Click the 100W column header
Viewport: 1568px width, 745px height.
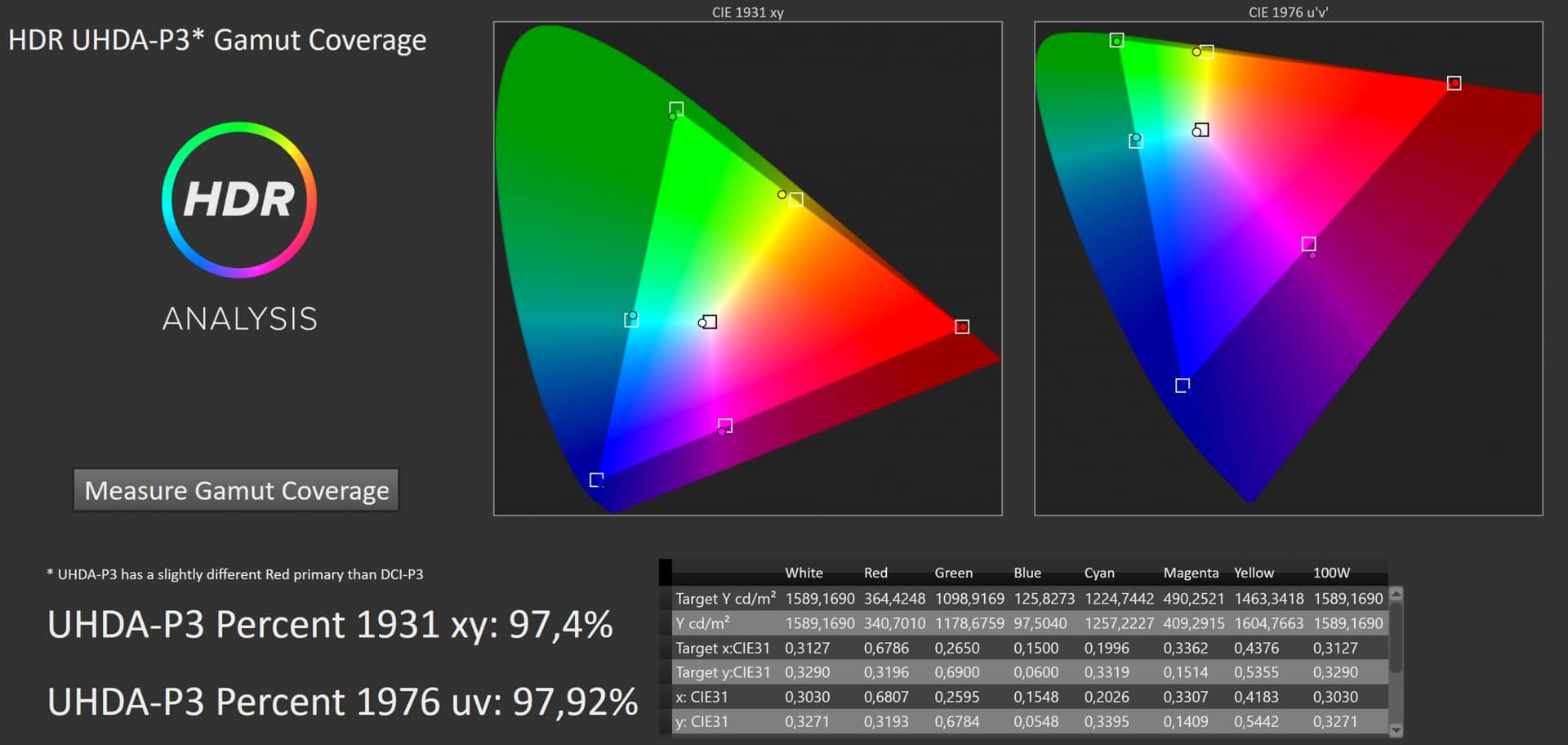pyautogui.click(x=1331, y=573)
